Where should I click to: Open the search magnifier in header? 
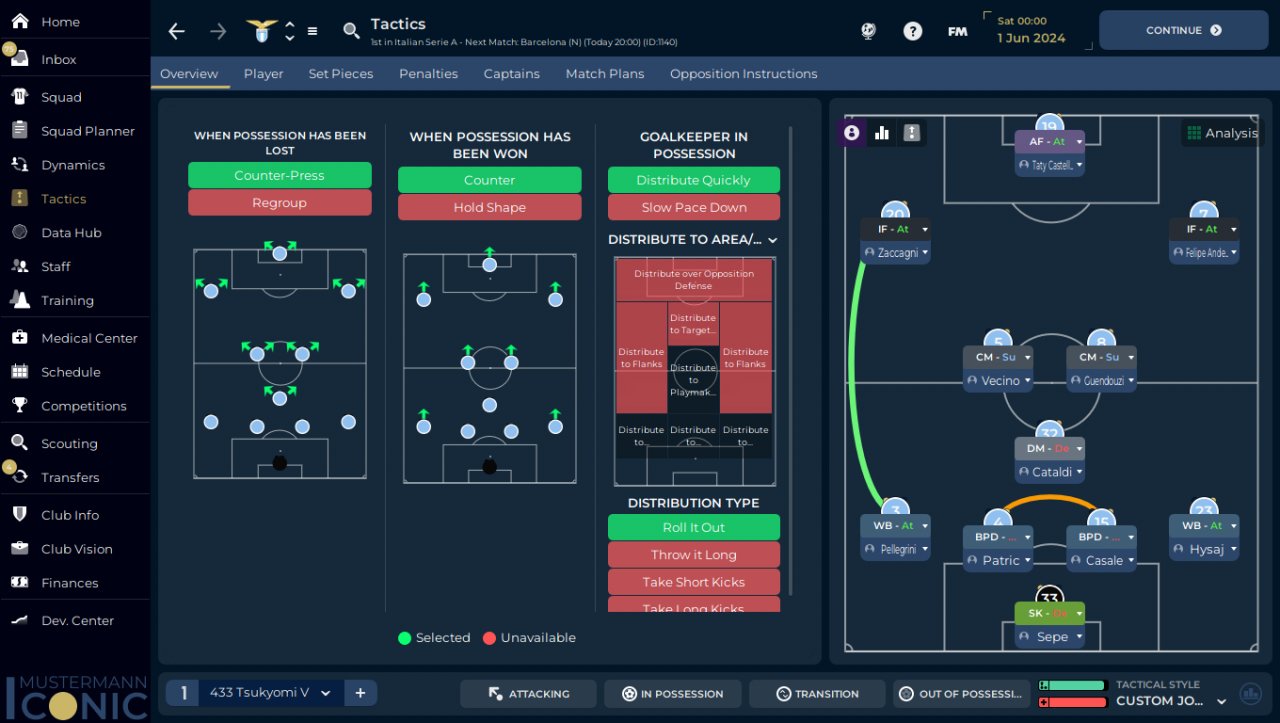click(x=351, y=31)
